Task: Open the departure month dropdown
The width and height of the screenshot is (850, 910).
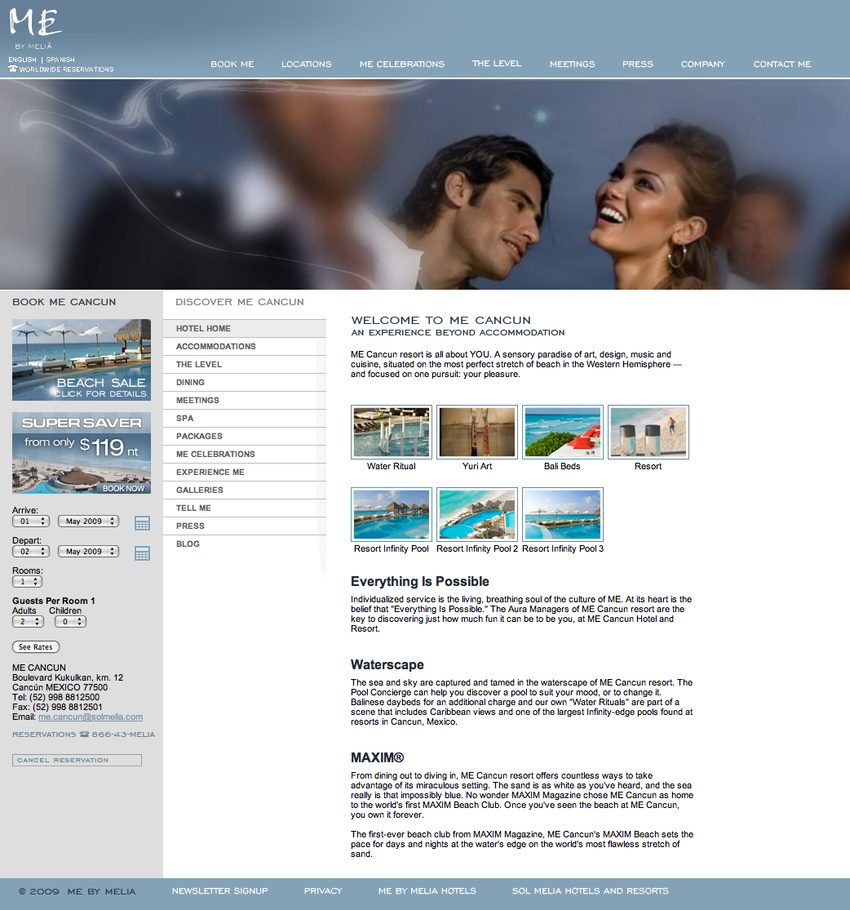Action: click(88, 551)
